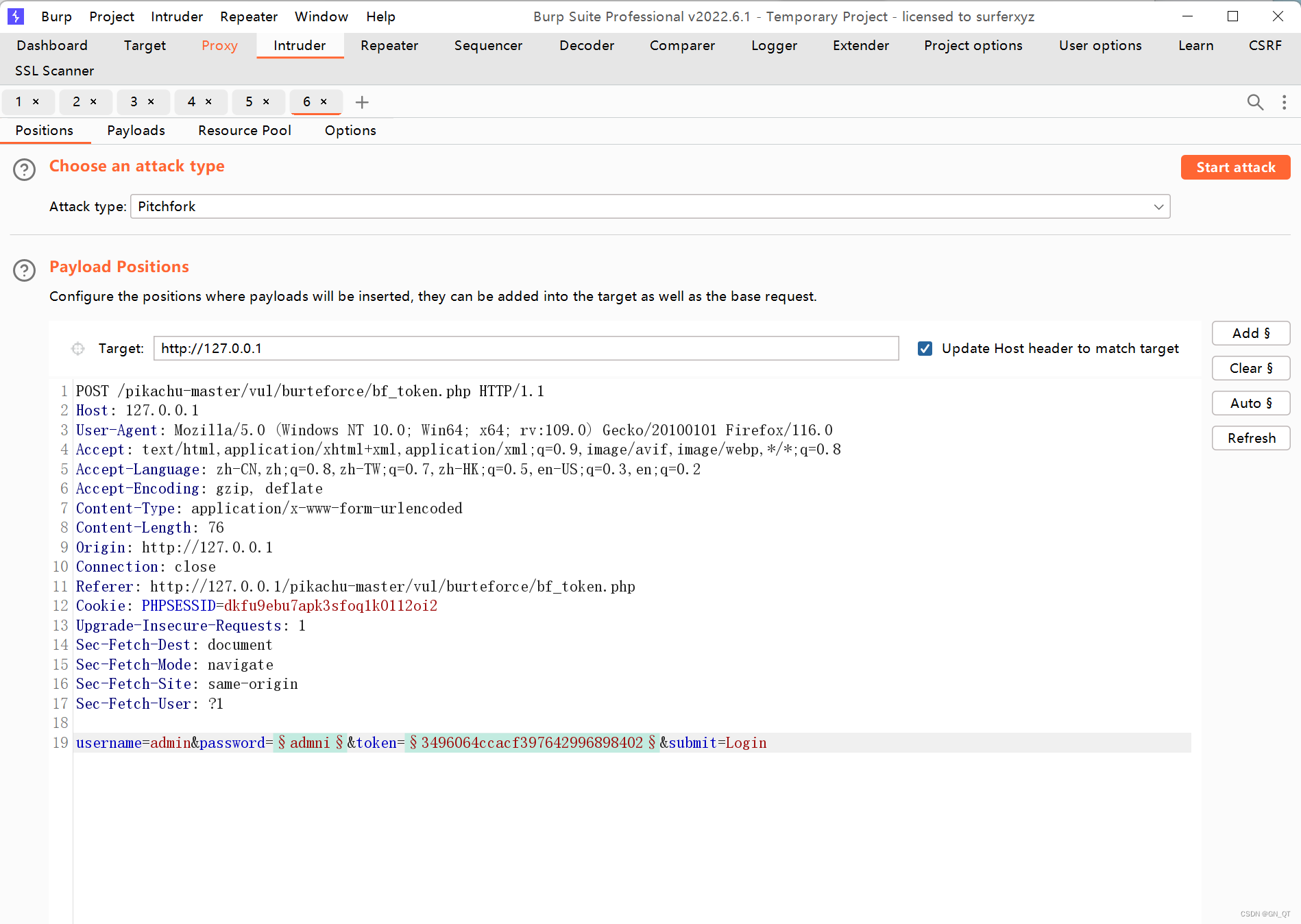Click the Sec-Fetch-Site header line
Image resolution: width=1301 pixels, height=924 pixels.
click(x=187, y=684)
